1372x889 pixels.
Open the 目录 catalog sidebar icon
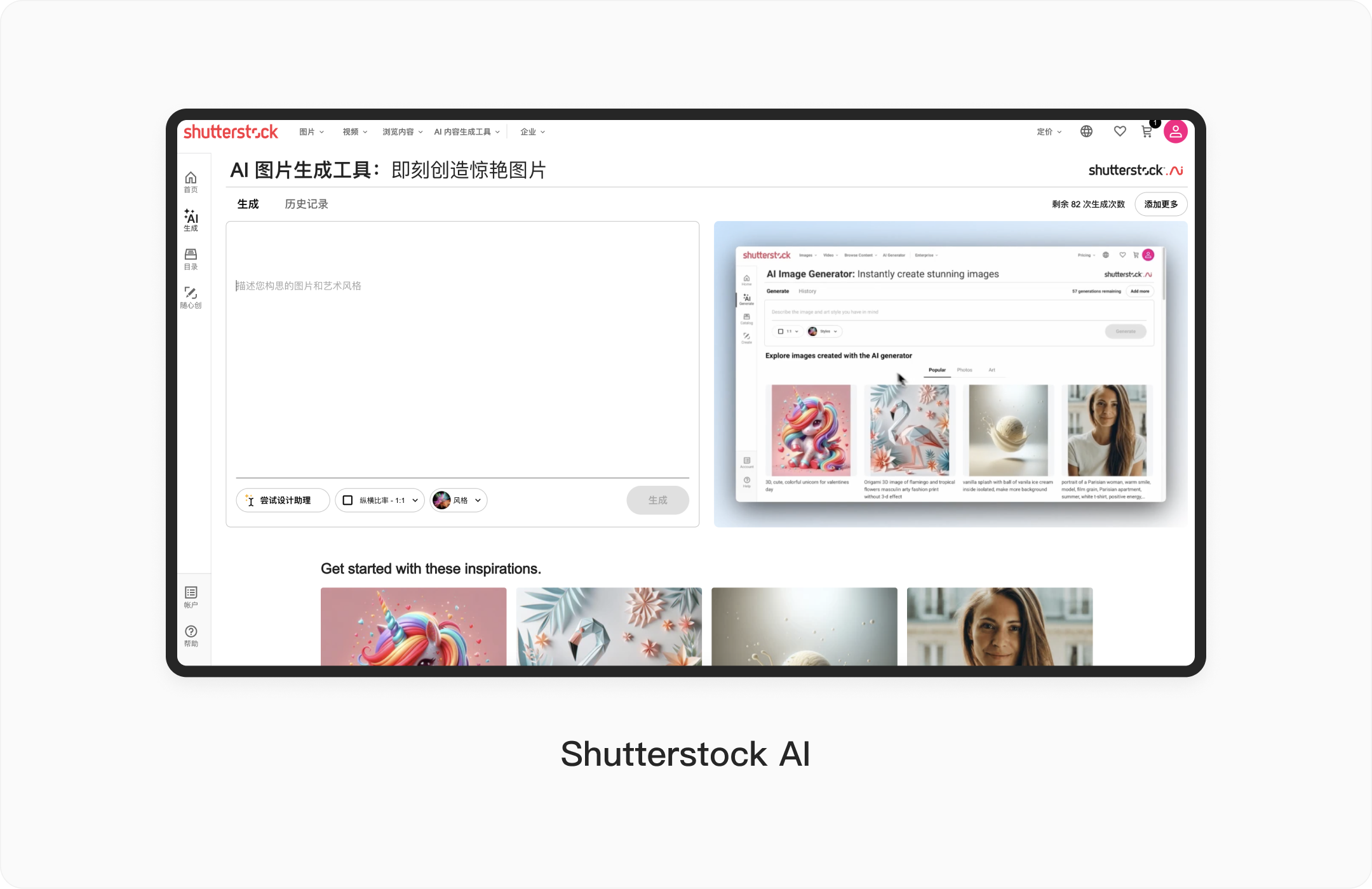tap(191, 259)
